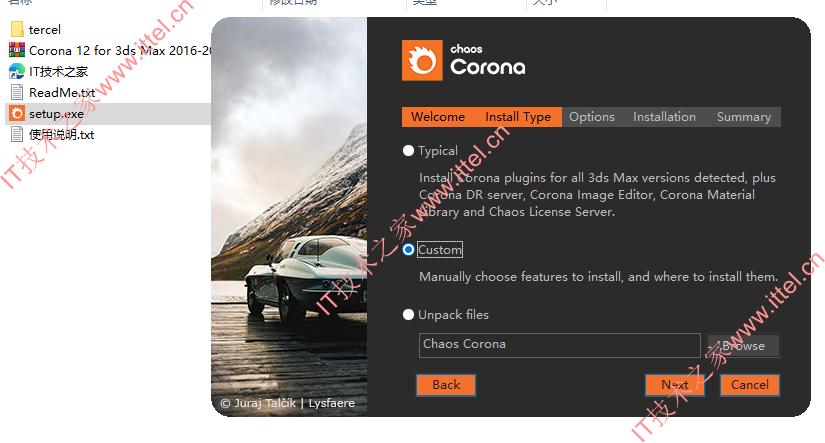Click the Back button
This screenshot has width=825, height=443.
(x=446, y=385)
